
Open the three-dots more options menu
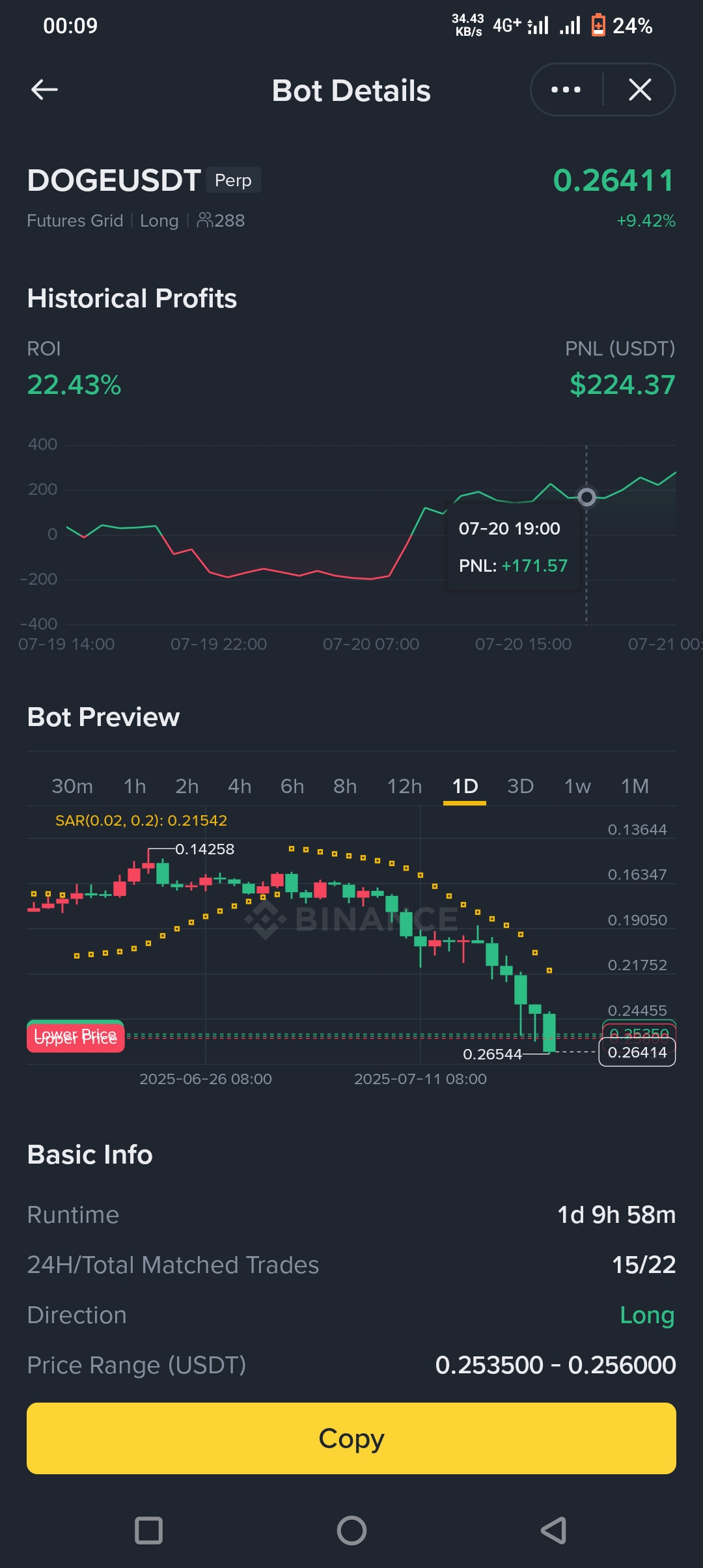click(566, 90)
